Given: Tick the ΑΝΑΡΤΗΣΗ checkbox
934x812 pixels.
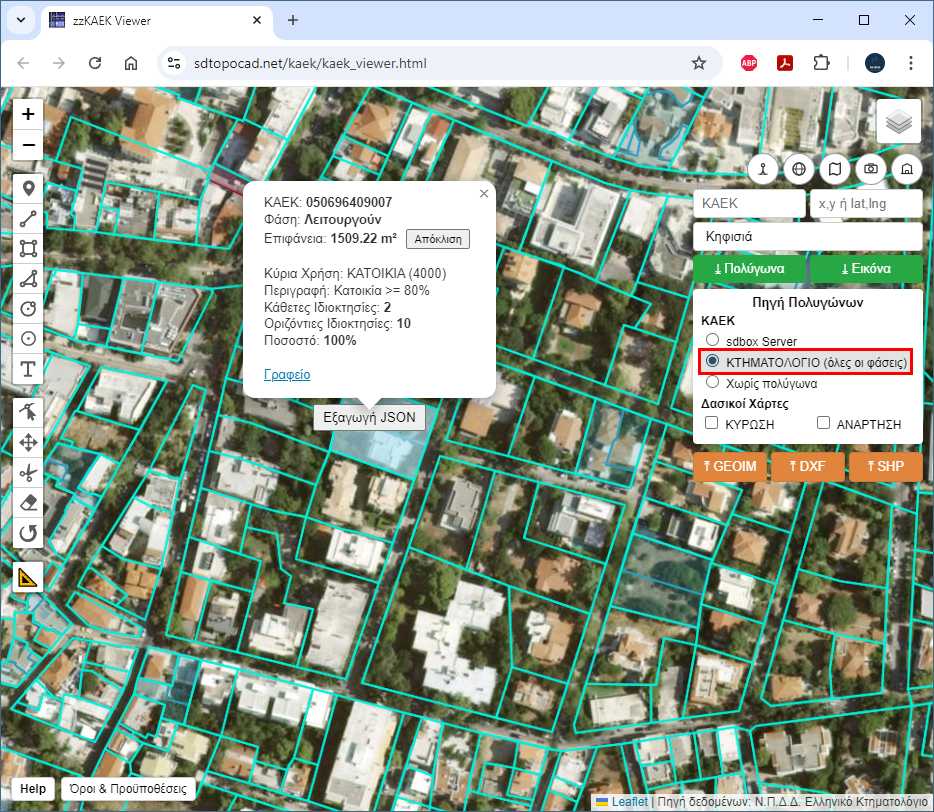Looking at the screenshot, I should point(824,424).
